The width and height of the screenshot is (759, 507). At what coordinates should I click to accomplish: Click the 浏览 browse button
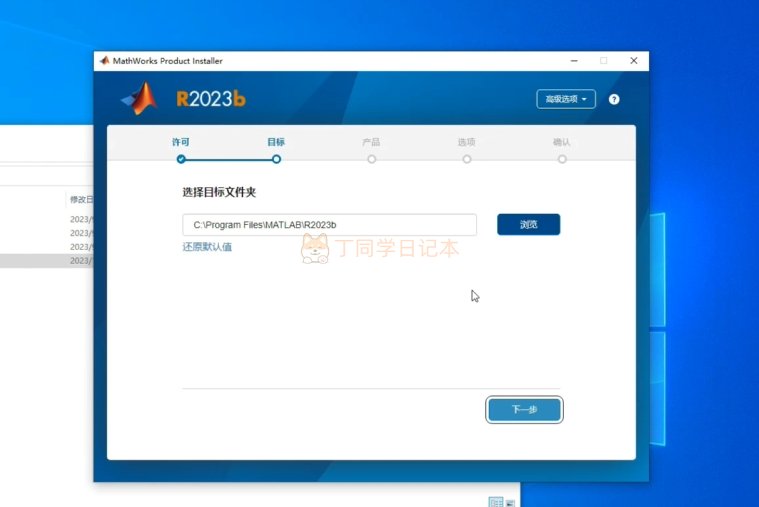(529, 225)
